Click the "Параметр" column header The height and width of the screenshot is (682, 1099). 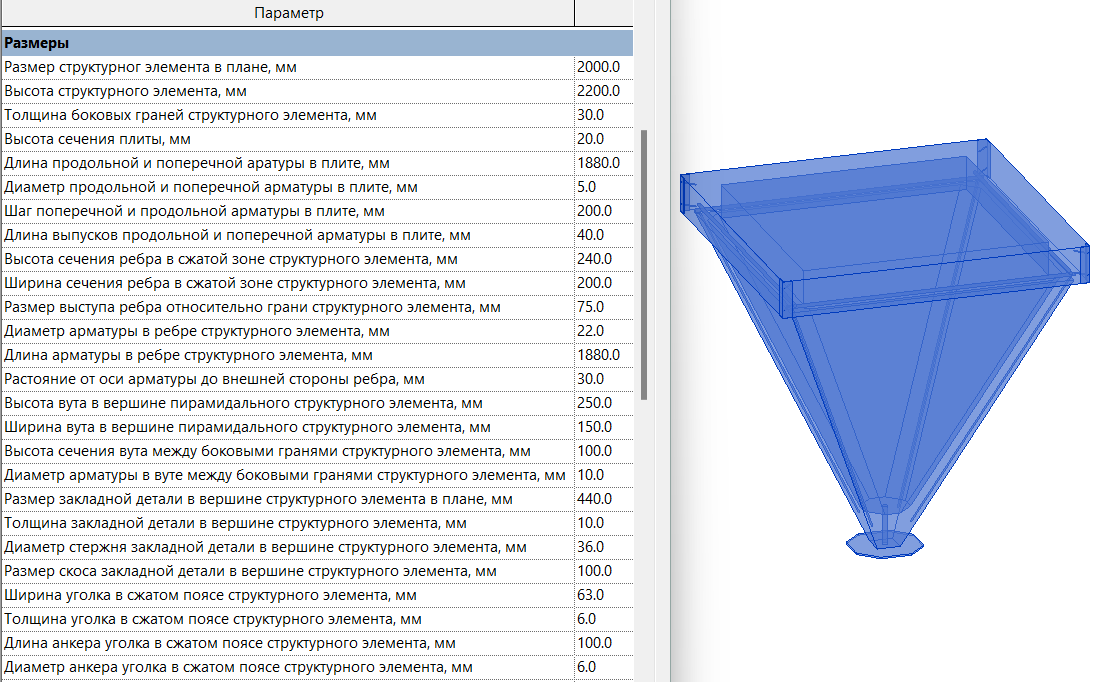pos(288,13)
